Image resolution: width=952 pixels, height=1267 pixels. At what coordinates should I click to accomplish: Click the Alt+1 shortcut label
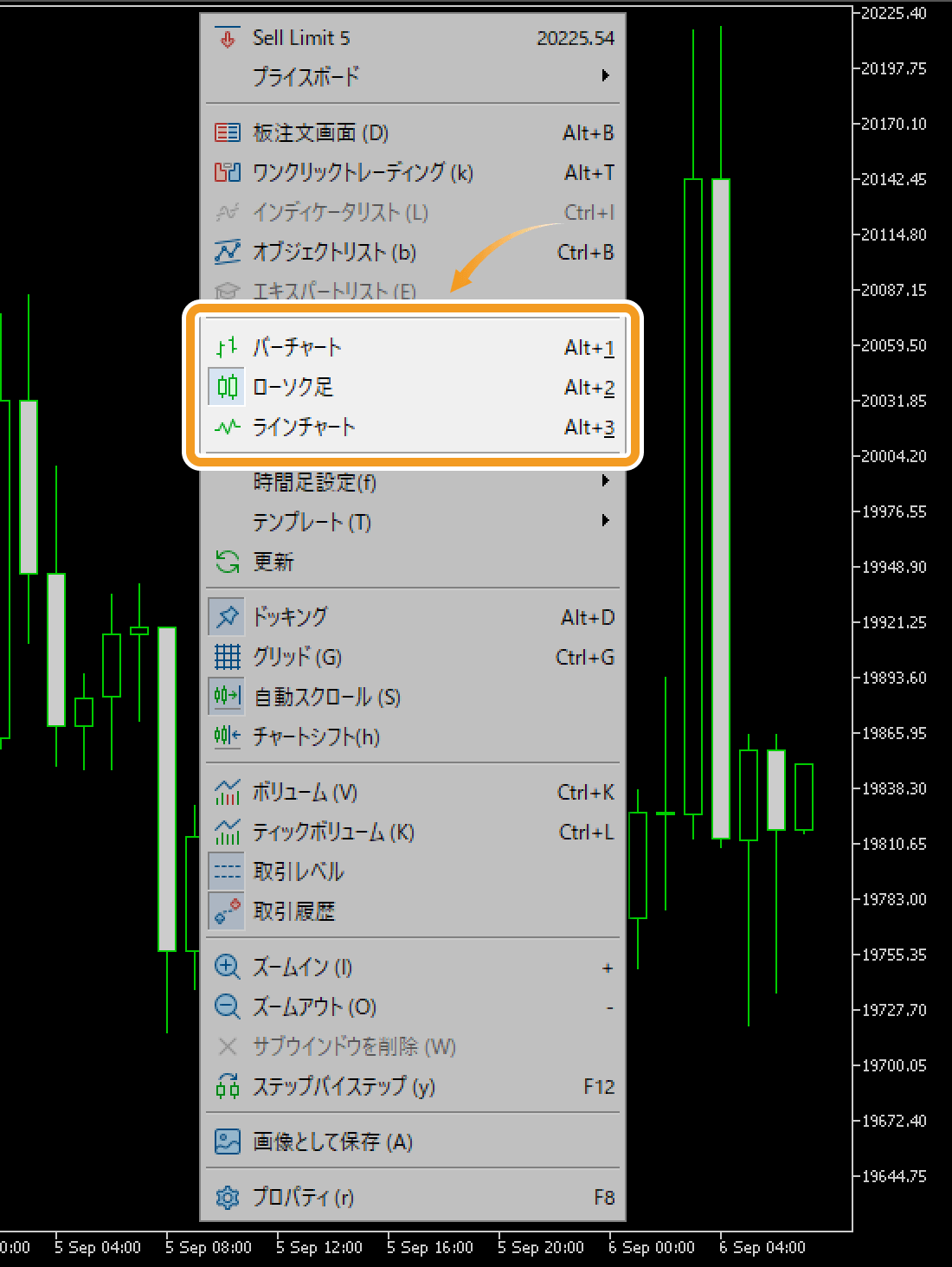(x=589, y=348)
